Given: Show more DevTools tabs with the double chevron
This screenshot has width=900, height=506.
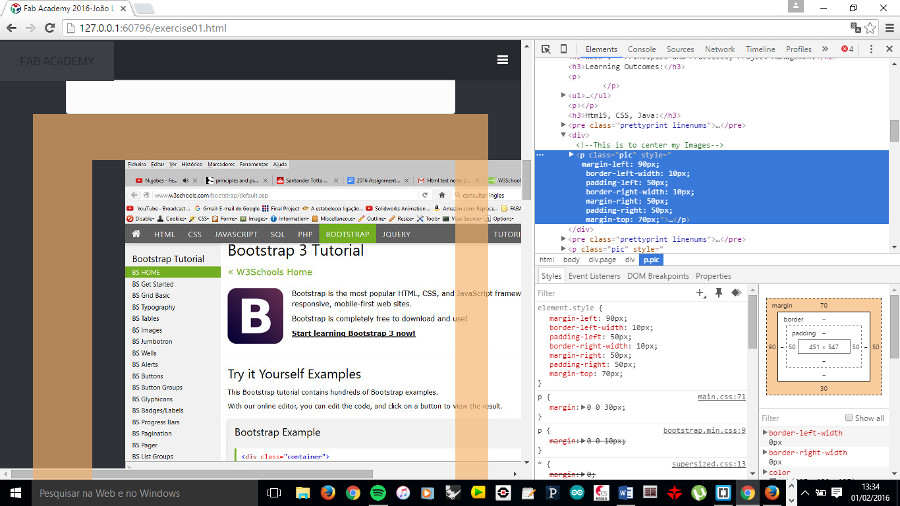Looking at the screenshot, I should [x=825, y=49].
